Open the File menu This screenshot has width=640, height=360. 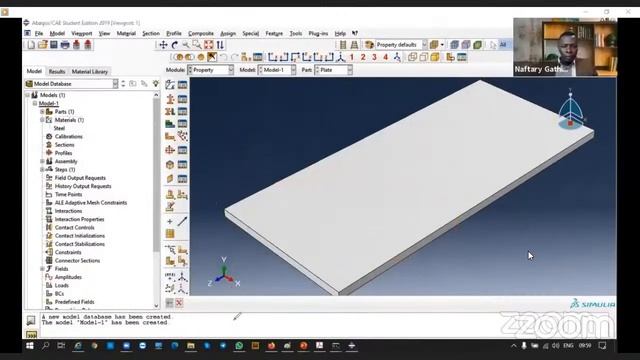39,33
